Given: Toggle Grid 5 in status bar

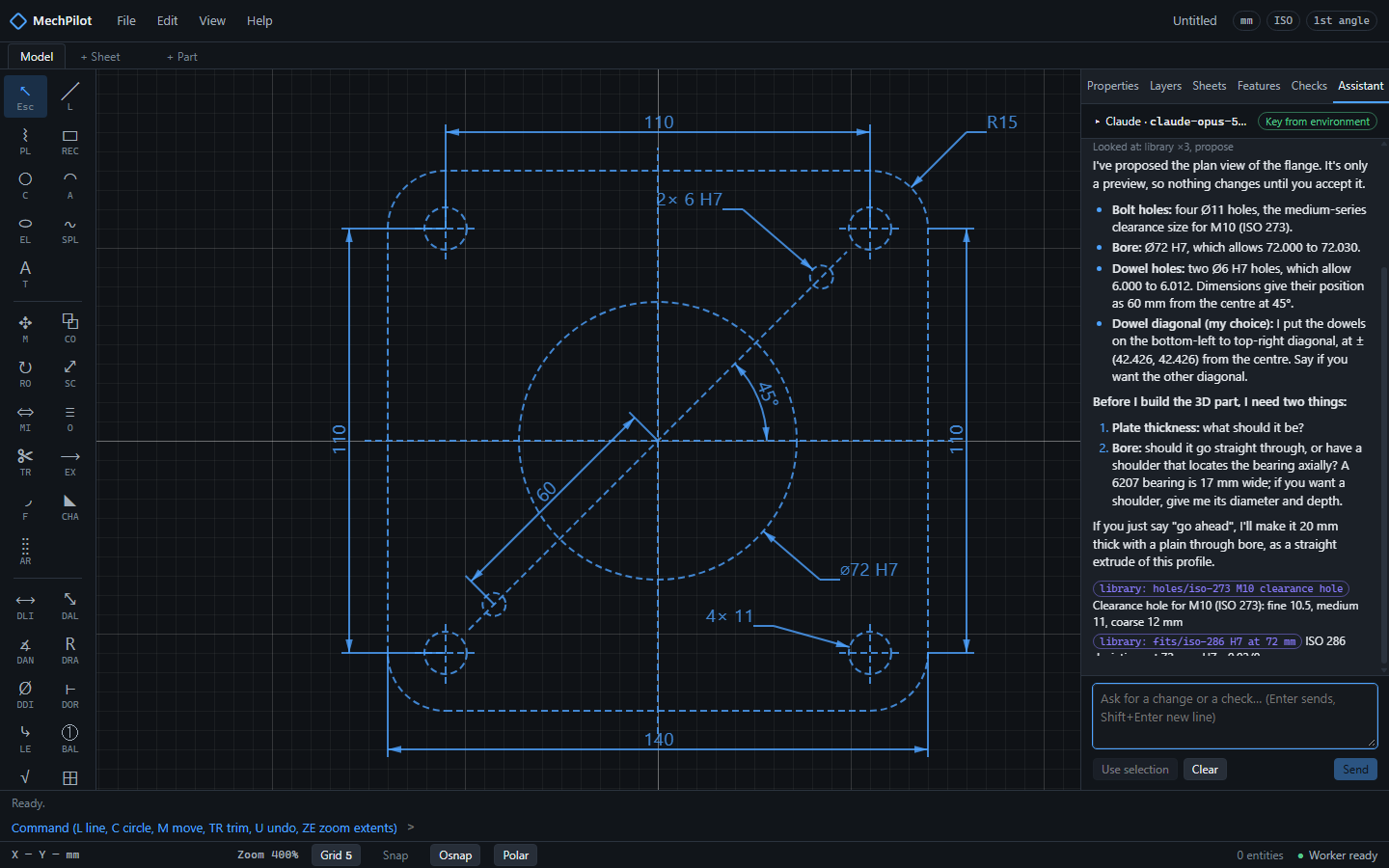Looking at the screenshot, I should click(x=337, y=855).
